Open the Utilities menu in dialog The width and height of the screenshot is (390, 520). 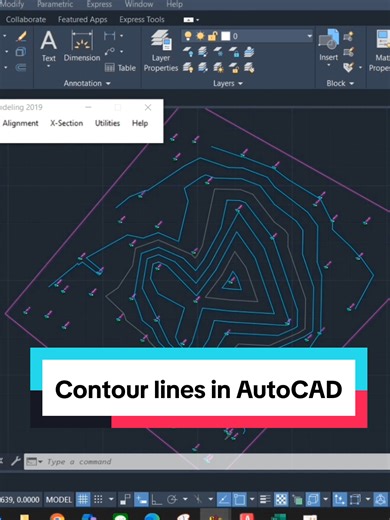[x=107, y=123]
